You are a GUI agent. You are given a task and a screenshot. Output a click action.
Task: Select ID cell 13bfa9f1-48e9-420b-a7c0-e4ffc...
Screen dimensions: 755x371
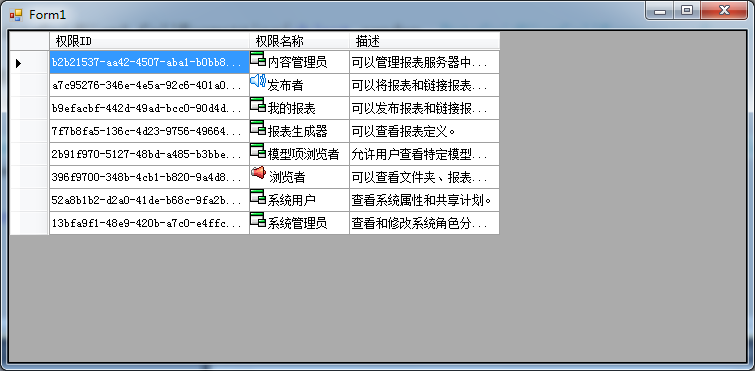[x=149, y=224]
